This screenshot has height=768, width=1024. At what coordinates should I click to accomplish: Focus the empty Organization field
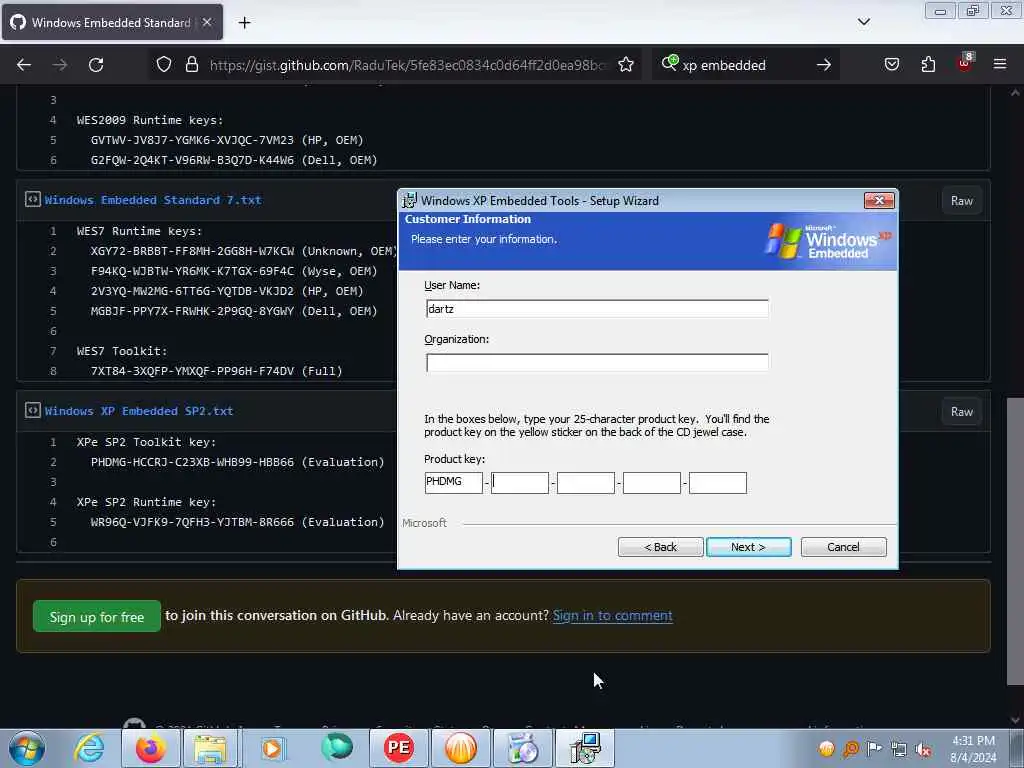coord(597,362)
